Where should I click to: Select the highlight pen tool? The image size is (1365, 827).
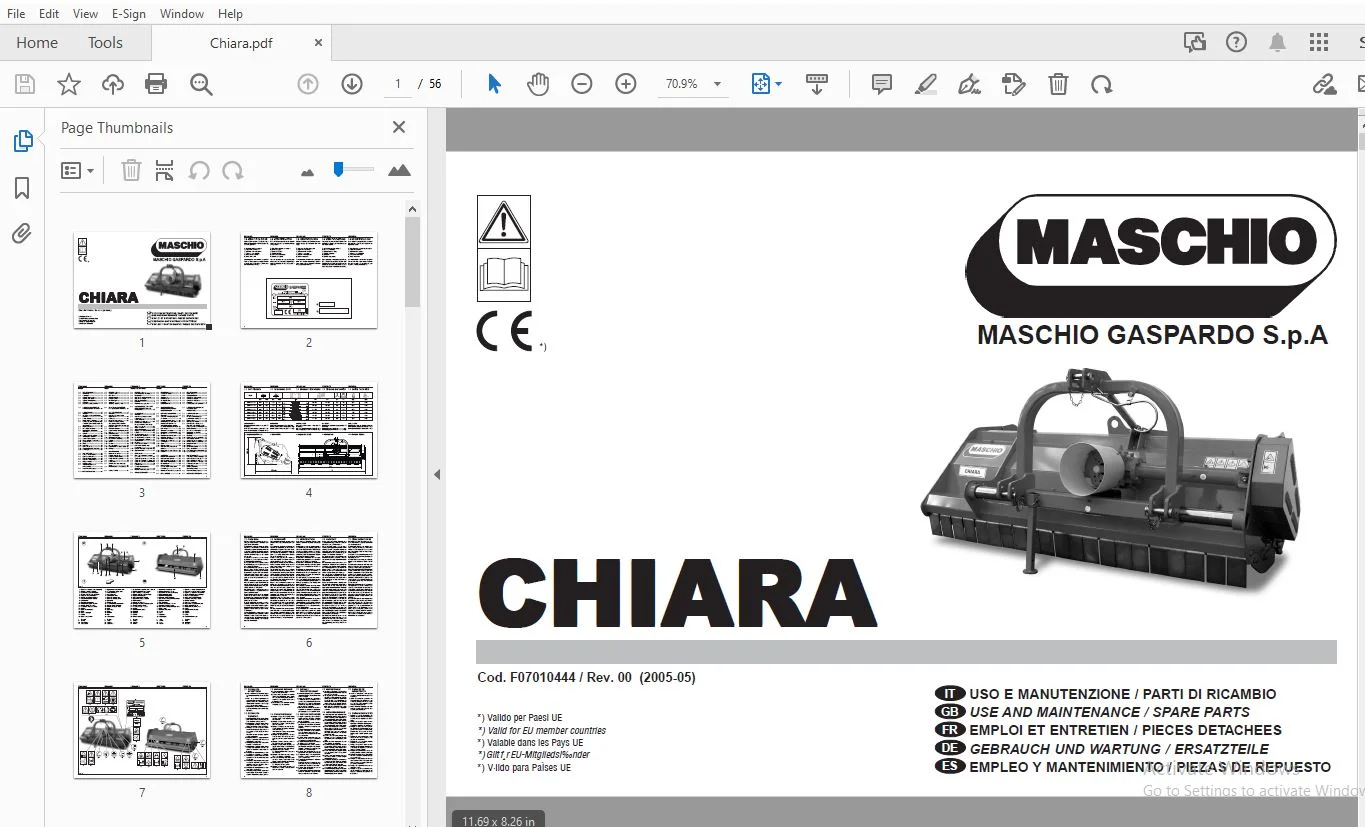(926, 85)
